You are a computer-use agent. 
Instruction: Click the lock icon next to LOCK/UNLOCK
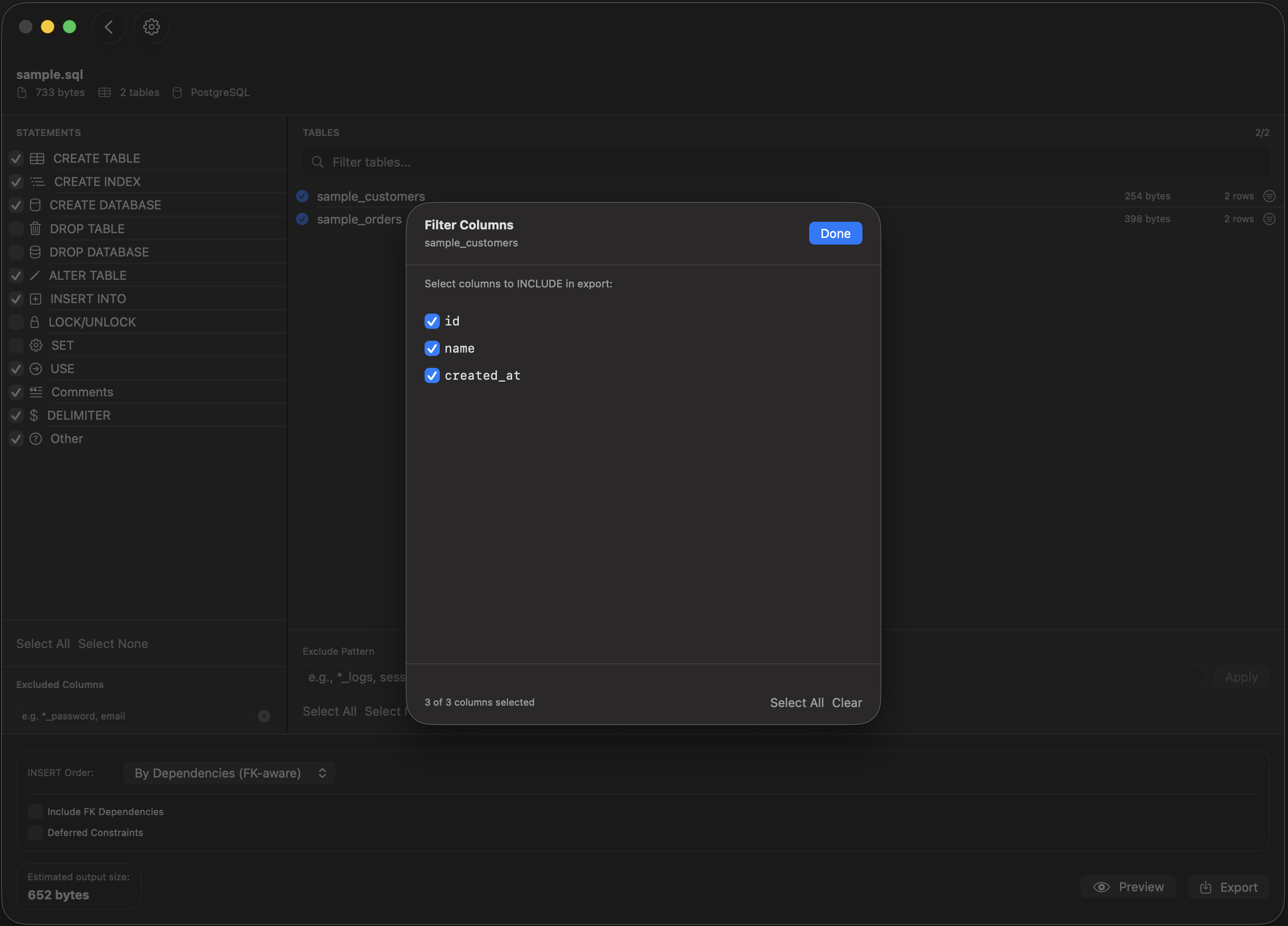coord(36,322)
